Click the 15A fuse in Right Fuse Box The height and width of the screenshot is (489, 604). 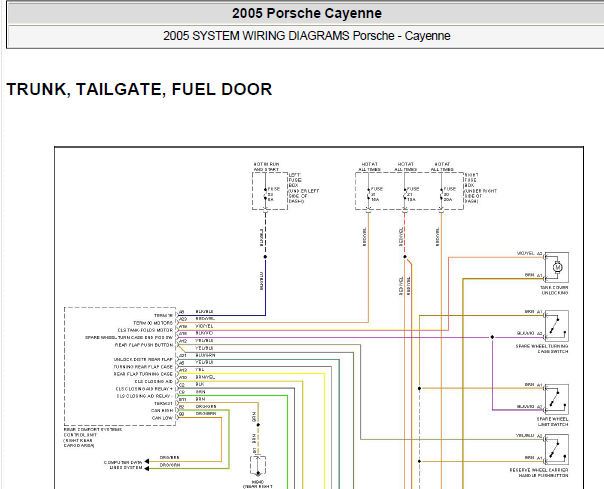[405, 194]
